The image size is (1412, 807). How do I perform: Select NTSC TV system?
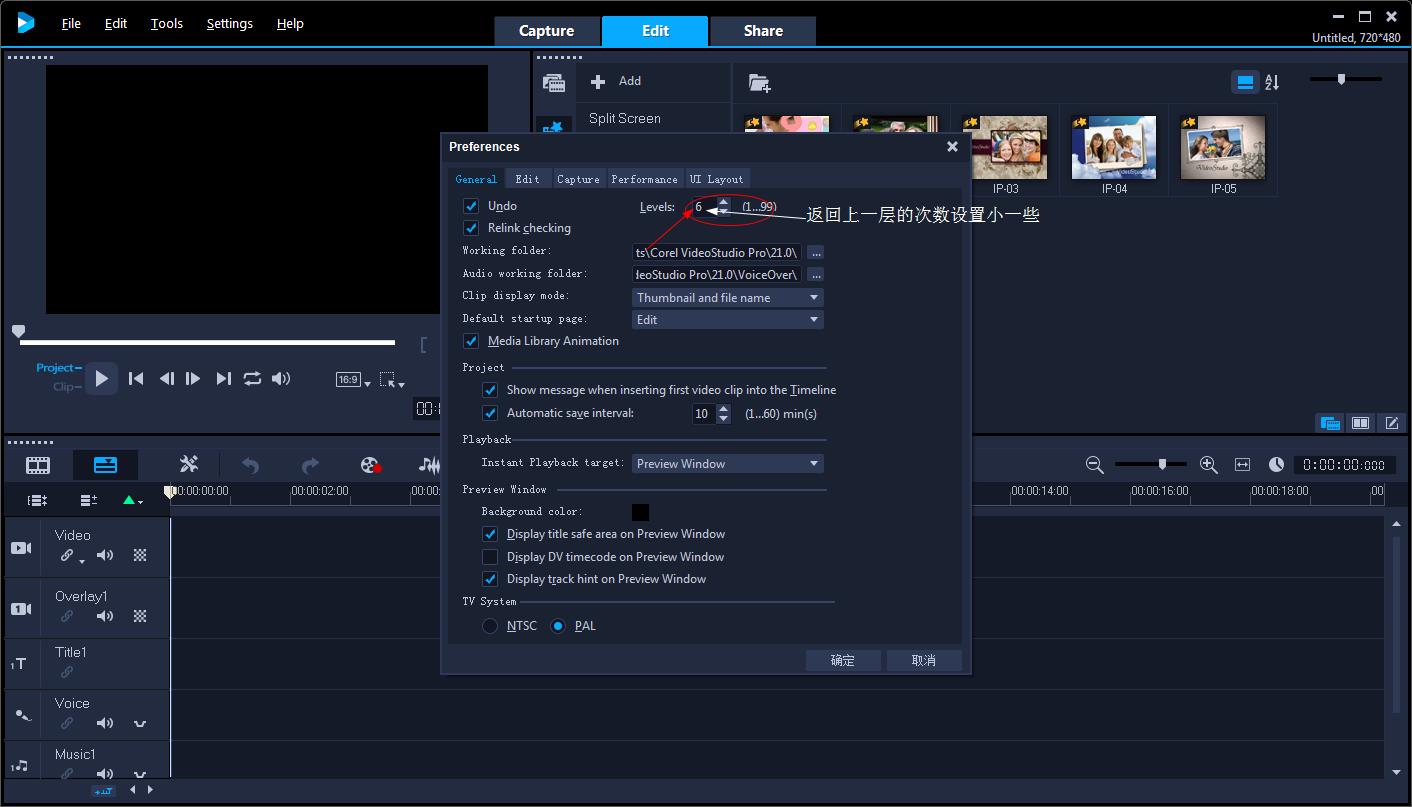tap(490, 626)
